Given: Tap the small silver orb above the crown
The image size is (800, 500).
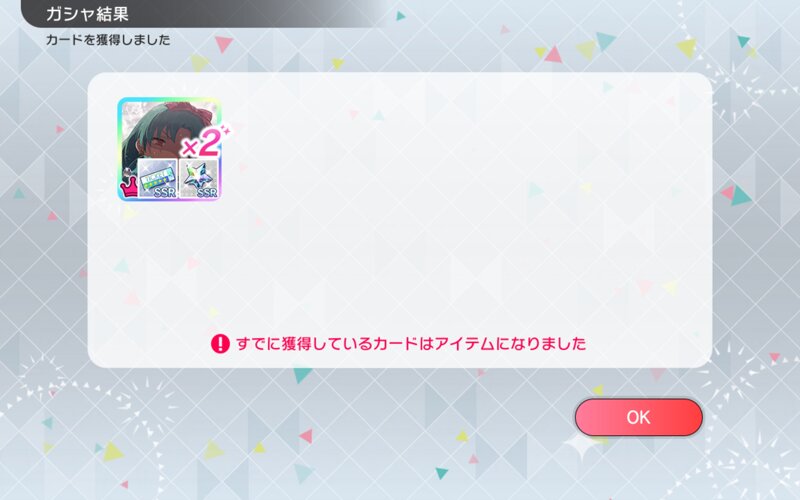Looking at the screenshot, I should click(126, 173).
